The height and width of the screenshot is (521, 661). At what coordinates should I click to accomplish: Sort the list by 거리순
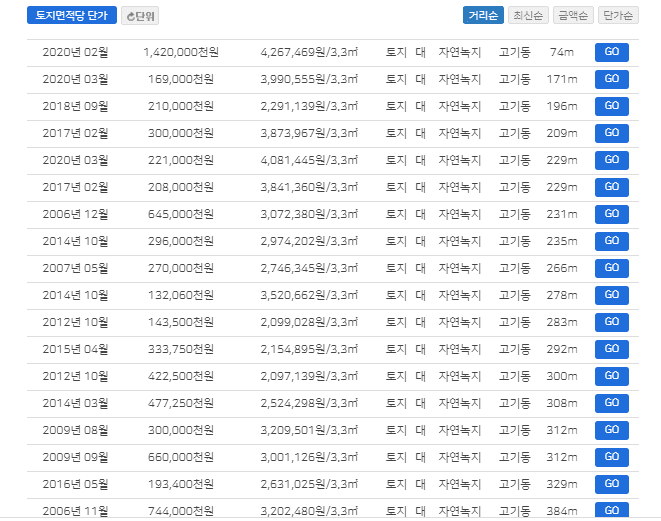pyautogui.click(x=483, y=16)
